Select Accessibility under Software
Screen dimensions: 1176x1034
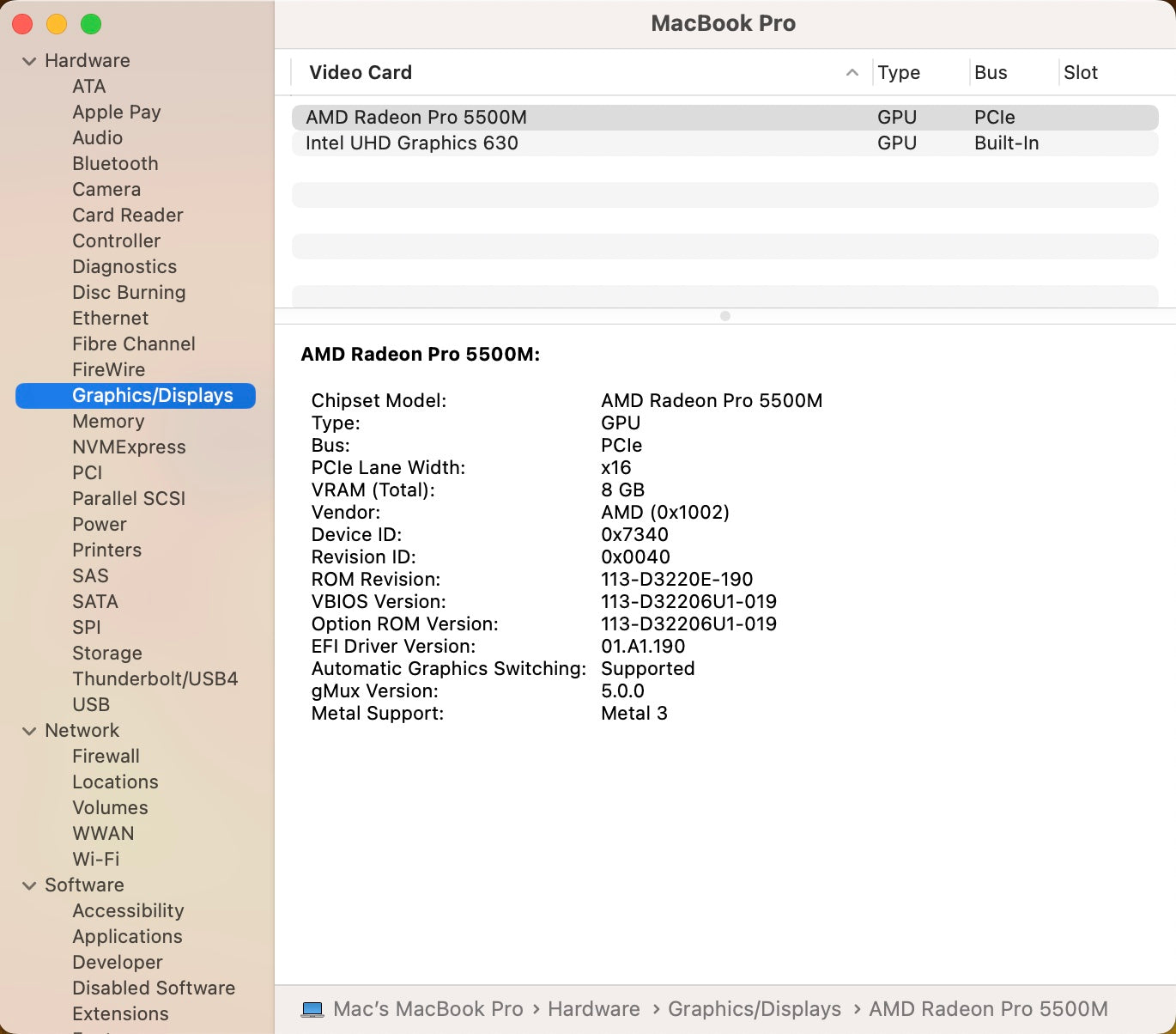point(128,911)
